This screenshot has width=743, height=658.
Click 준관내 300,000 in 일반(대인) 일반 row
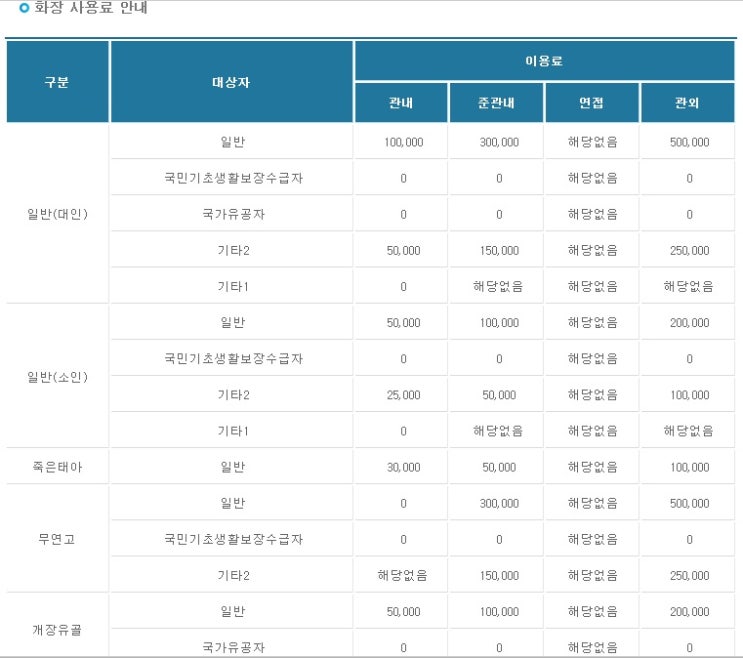(499, 142)
